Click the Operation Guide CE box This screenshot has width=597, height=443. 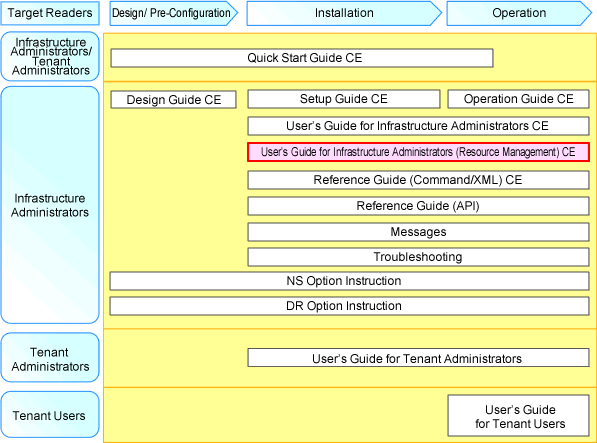519,99
